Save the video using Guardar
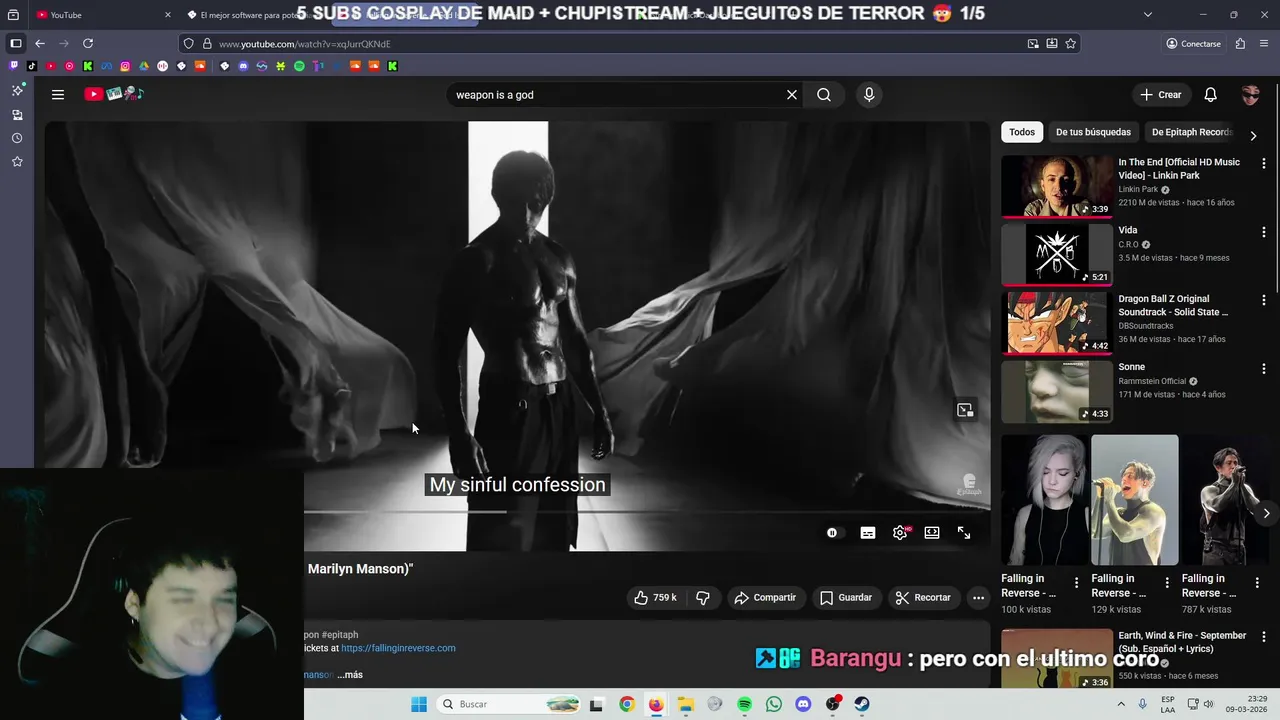The width and height of the screenshot is (1280, 720). tap(846, 598)
